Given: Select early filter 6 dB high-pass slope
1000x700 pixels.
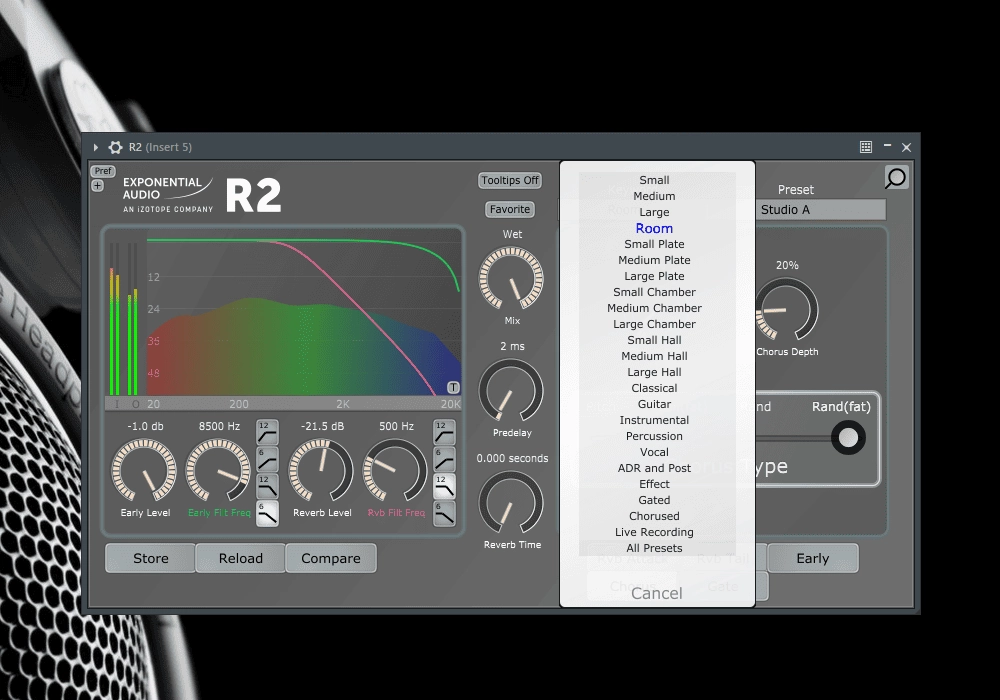Looking at the screenshot, I should point(267,459).
